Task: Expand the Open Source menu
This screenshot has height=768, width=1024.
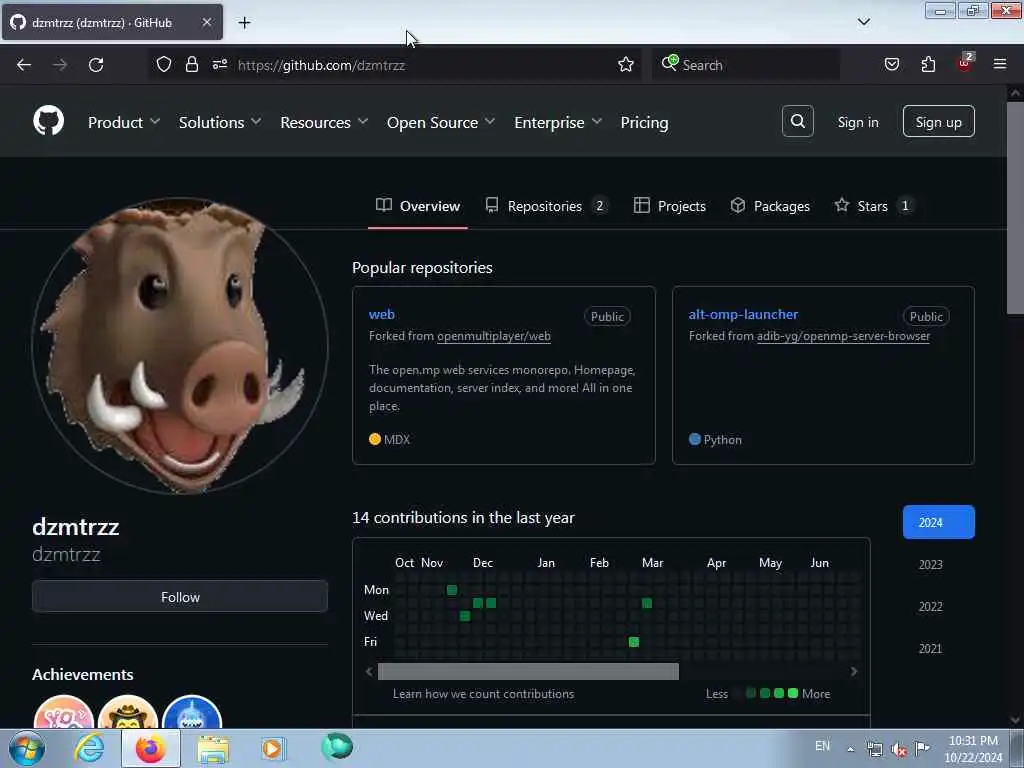Action: point(441,122)
